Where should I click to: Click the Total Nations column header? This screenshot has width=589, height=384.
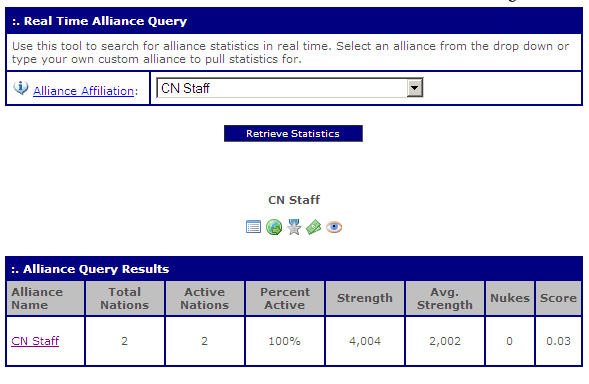tap(125, 298)
